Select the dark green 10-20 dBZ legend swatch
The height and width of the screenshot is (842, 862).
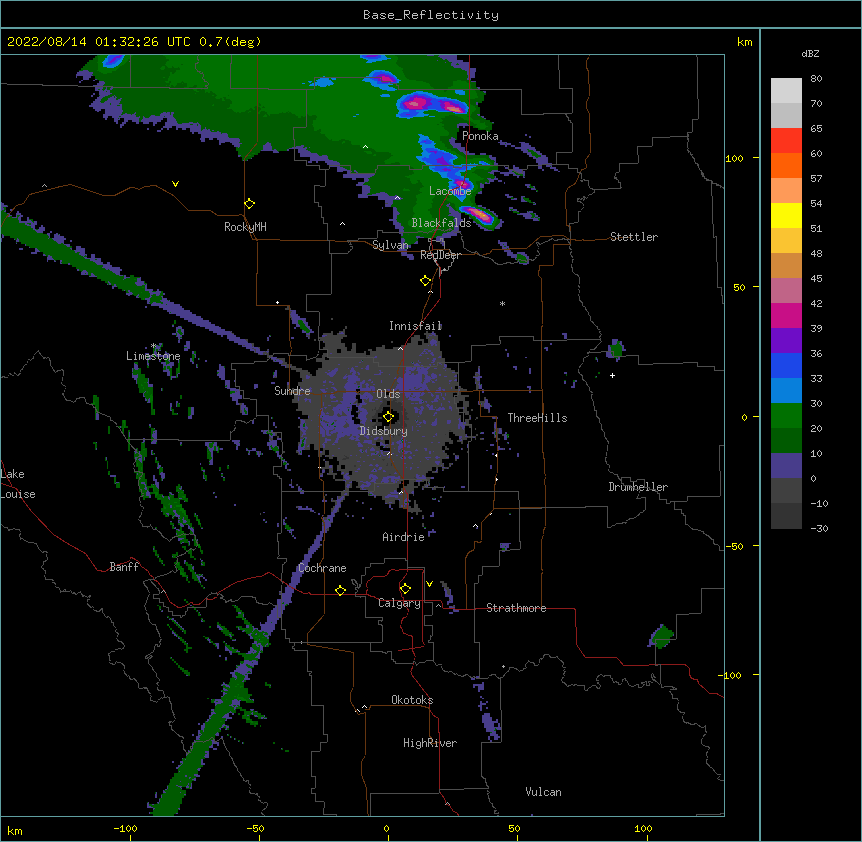[786, 440]
